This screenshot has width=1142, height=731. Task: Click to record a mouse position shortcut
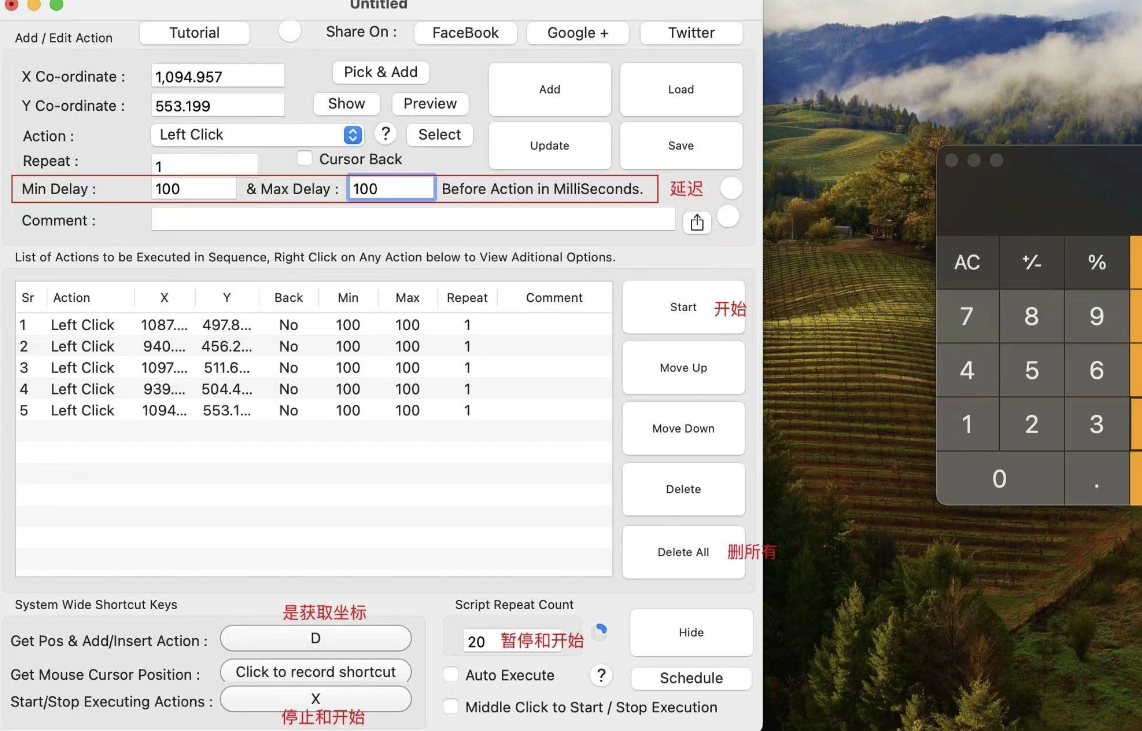315,671
